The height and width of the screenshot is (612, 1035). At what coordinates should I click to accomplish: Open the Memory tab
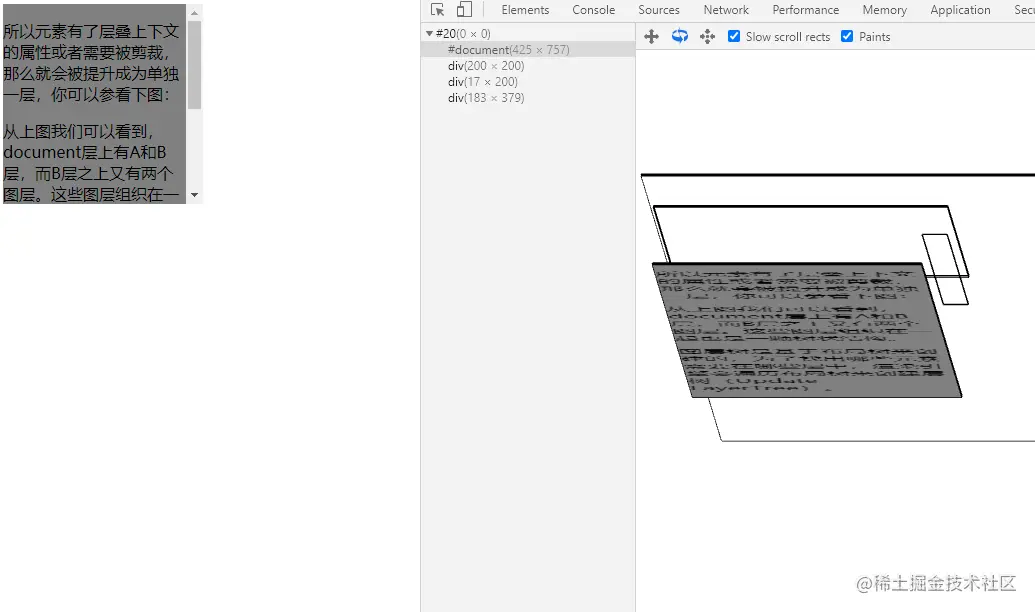(x=885, y=10)
